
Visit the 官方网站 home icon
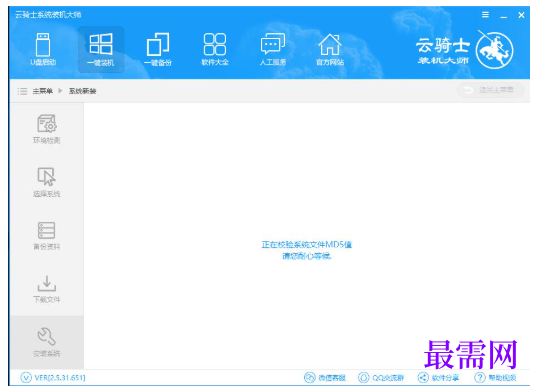click(x=330, y=49)
